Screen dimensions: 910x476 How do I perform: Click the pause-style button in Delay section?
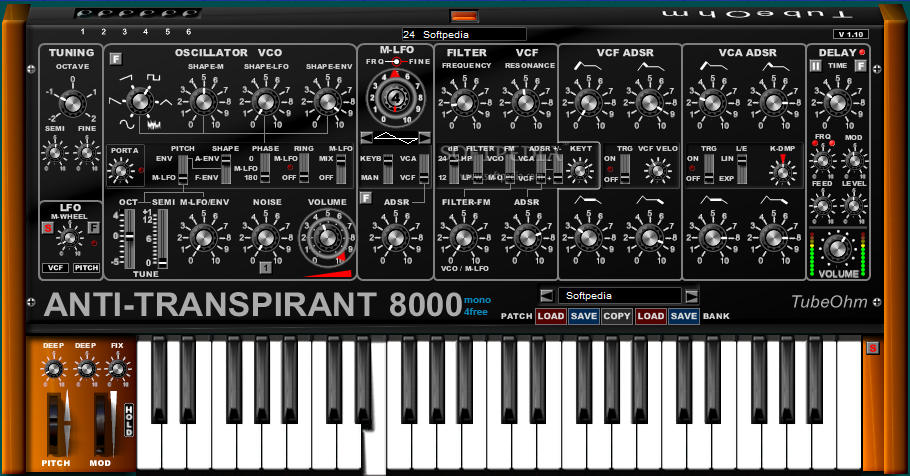815,66
